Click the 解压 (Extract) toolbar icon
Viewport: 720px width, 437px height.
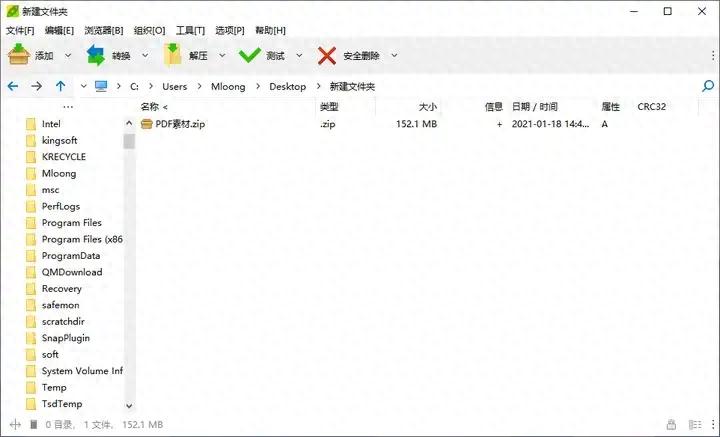pyautogui.click(x=173, y=55)
